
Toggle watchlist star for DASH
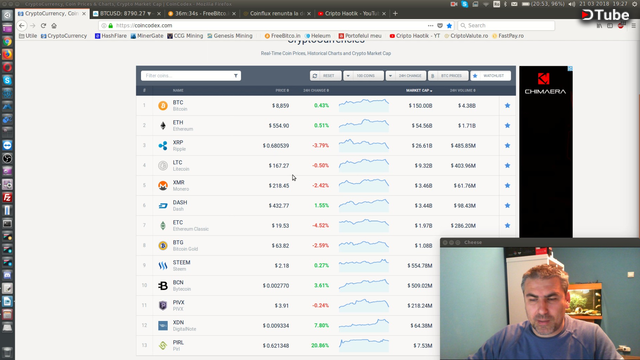(x=507, y=206)
